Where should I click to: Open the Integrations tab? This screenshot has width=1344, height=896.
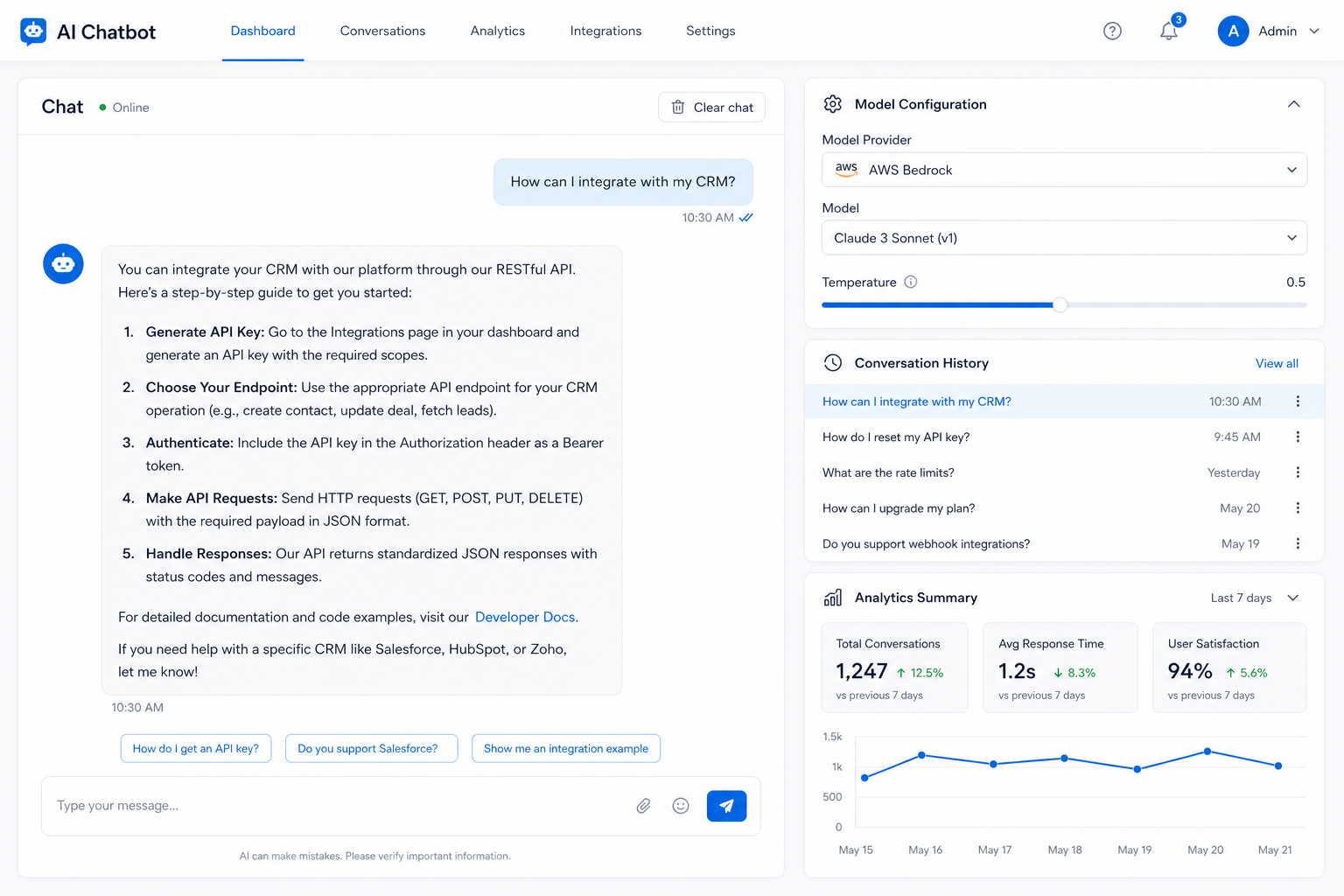tap(605, 31)
